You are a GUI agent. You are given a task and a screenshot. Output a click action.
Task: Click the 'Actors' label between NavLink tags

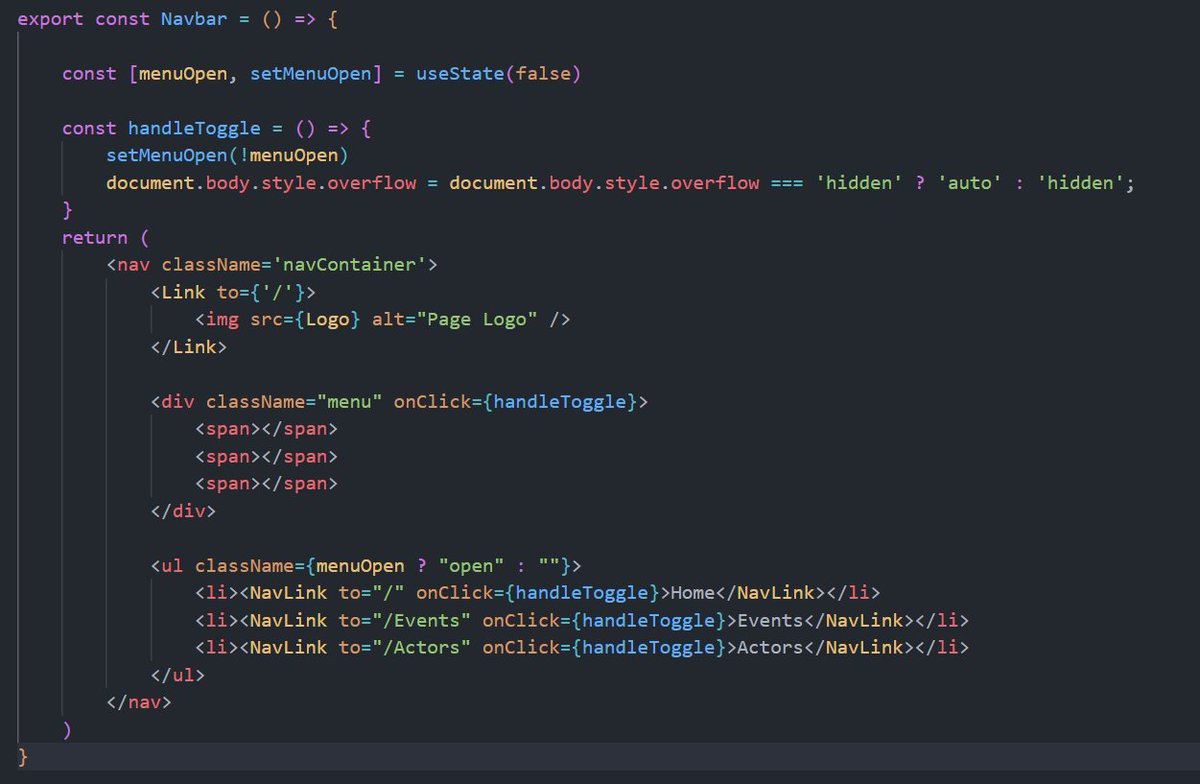point(769,647)
